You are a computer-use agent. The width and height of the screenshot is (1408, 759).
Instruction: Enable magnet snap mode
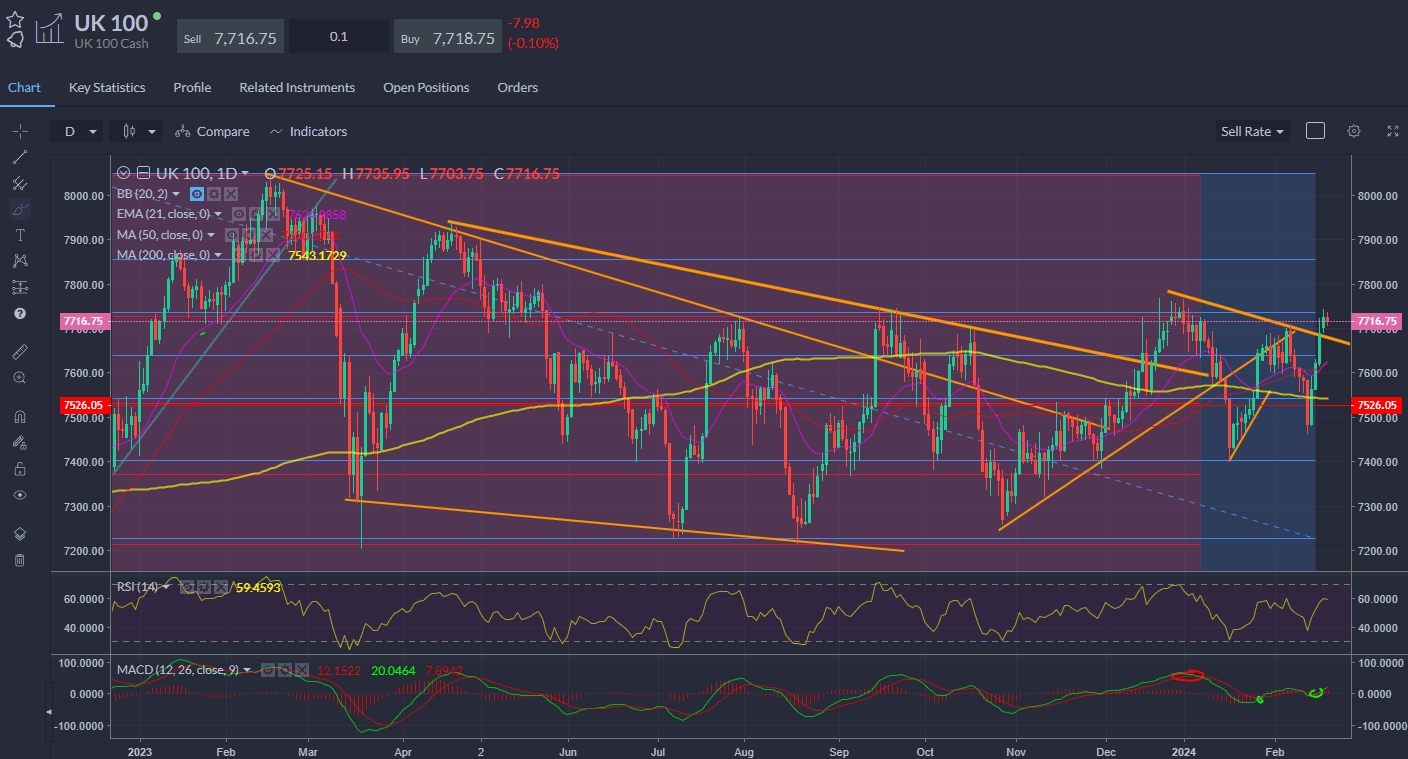point(20,417)
